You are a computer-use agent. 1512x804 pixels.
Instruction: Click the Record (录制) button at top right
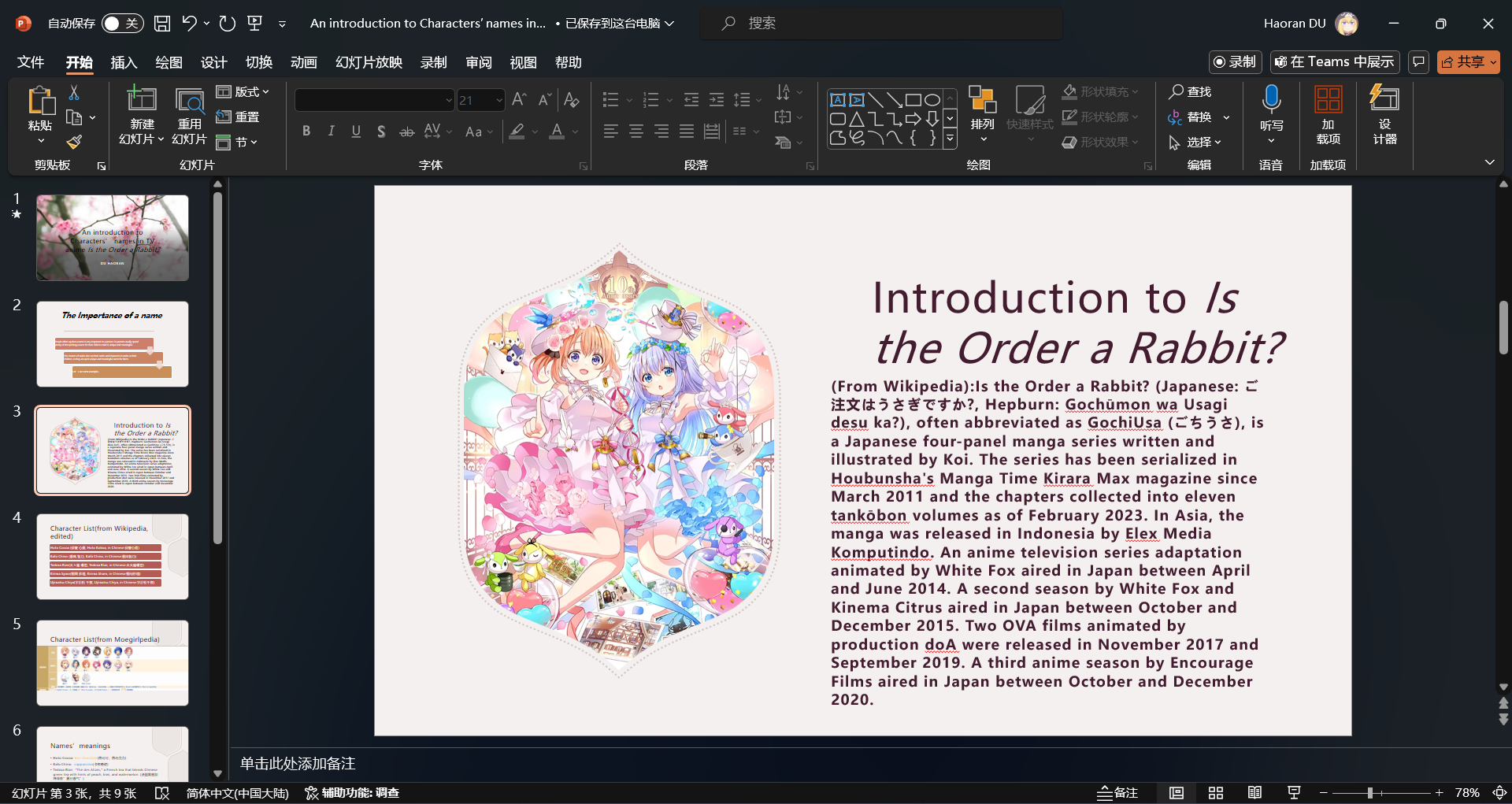coord(1235,61)
